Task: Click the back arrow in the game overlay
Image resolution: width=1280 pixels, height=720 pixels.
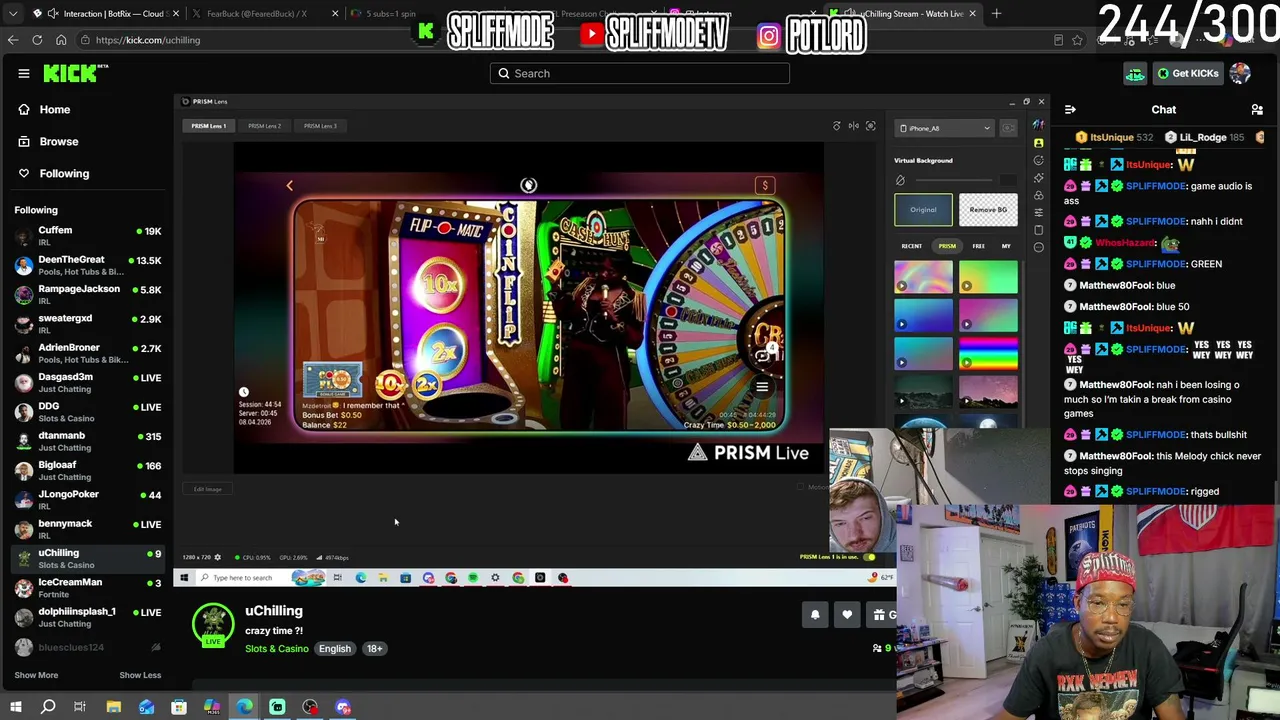Action: click(290, 185)
